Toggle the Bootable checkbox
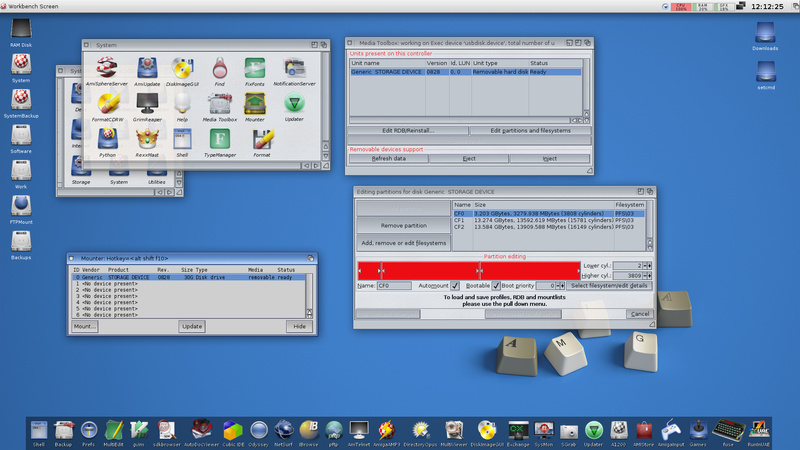The height and width of the screenshot is (450, 800). point(497,285)
